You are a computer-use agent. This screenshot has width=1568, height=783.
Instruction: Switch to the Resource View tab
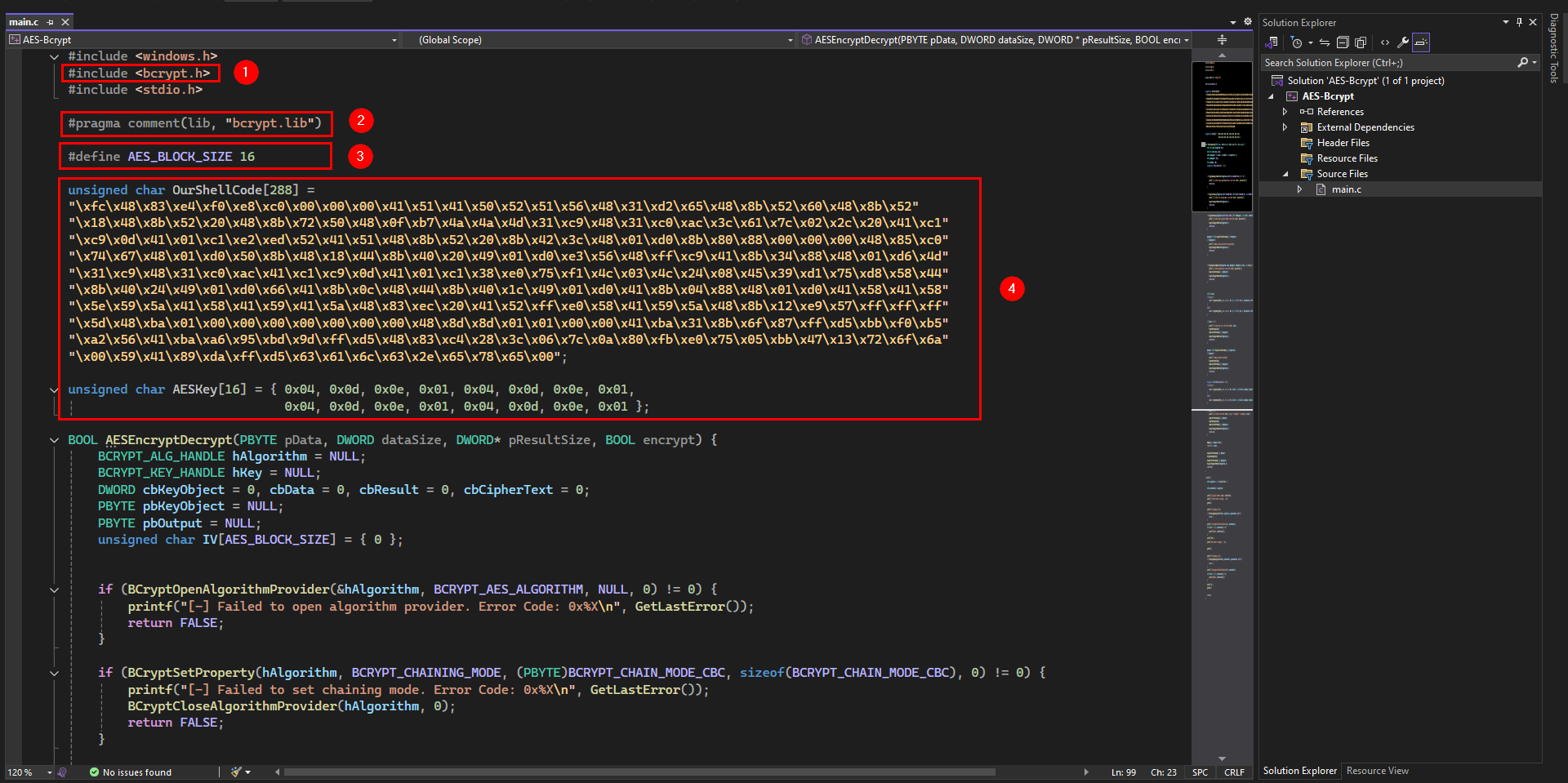click(x=1377, y=771)
